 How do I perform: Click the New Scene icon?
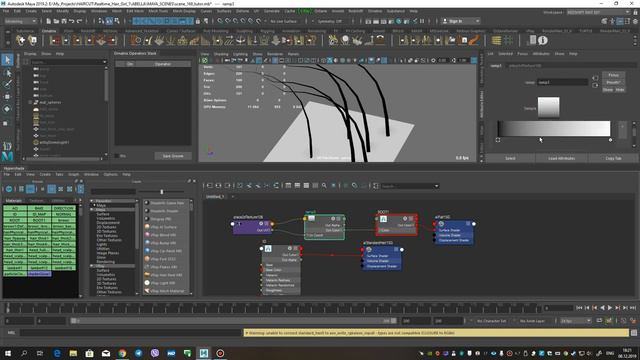pyautogui.click(x=49, y=21)
